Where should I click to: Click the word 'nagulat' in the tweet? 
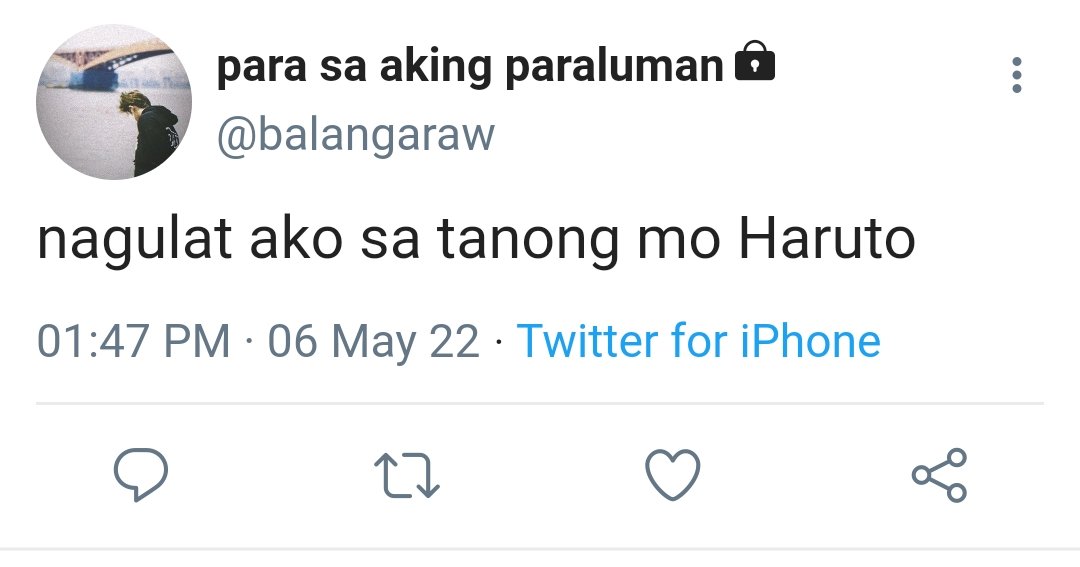point(134,241)
